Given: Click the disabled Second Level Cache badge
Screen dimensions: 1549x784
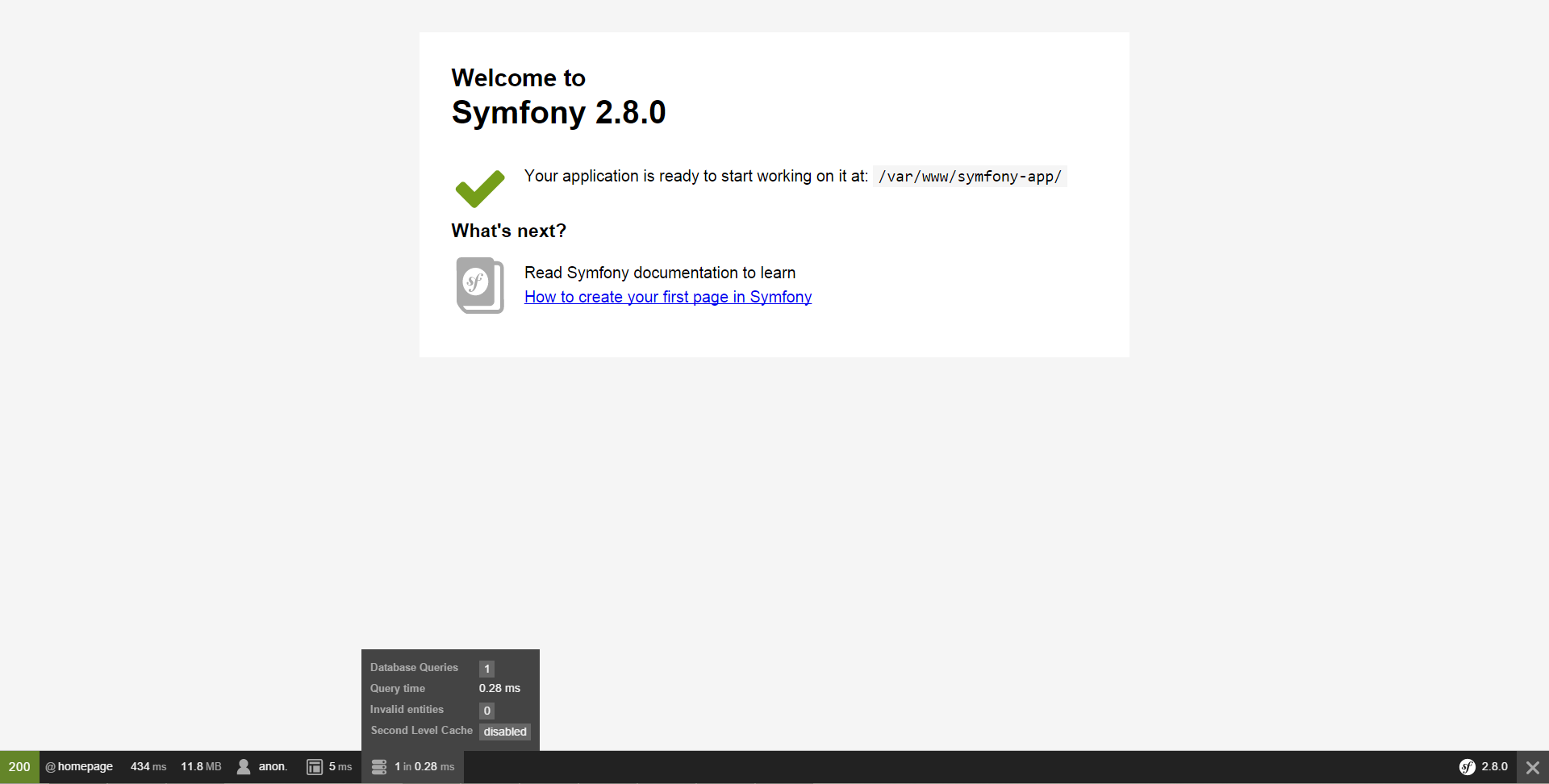Looking at the screenshot, I should point(505,732).
